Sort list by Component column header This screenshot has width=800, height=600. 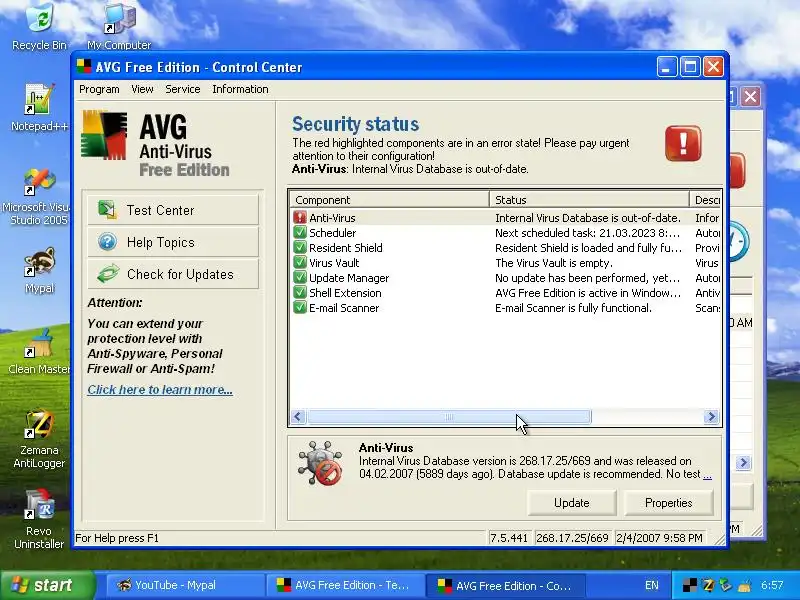[x=390, y=199]
